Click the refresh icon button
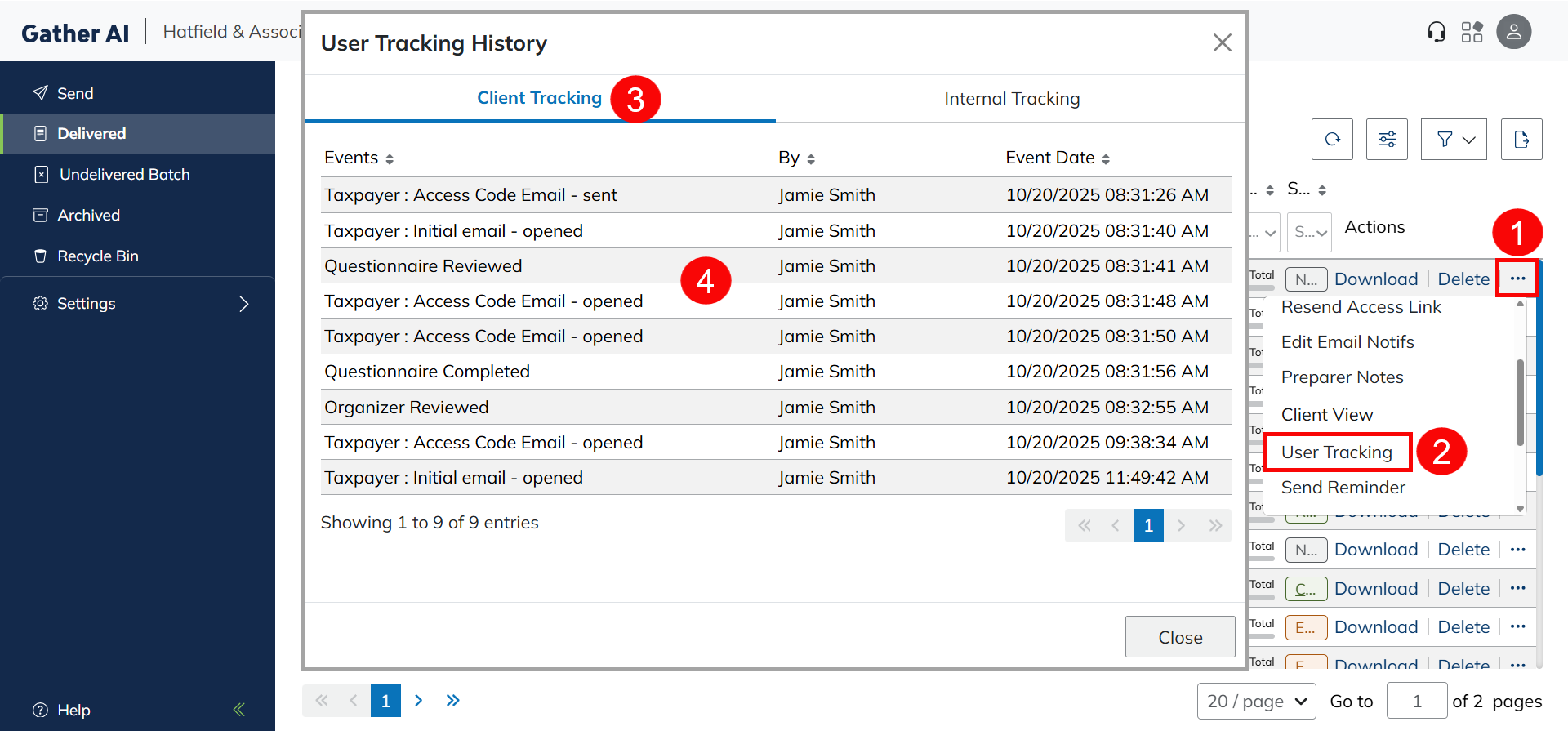The width and height of the screenshot is (1568, 731). tap(1332, 140)
